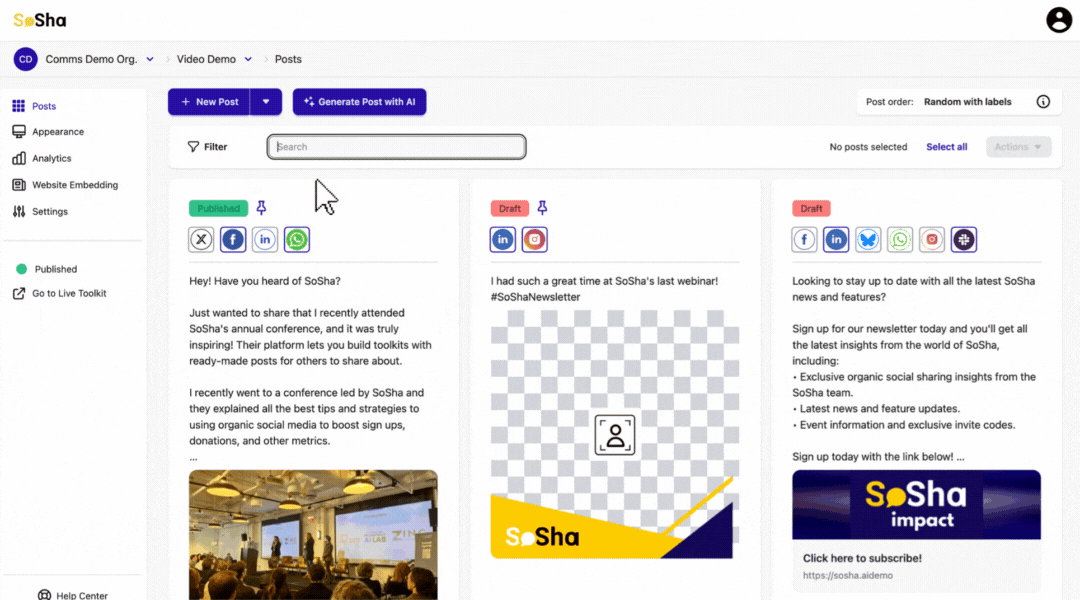Click into the Search field

[x=397, y=147]
